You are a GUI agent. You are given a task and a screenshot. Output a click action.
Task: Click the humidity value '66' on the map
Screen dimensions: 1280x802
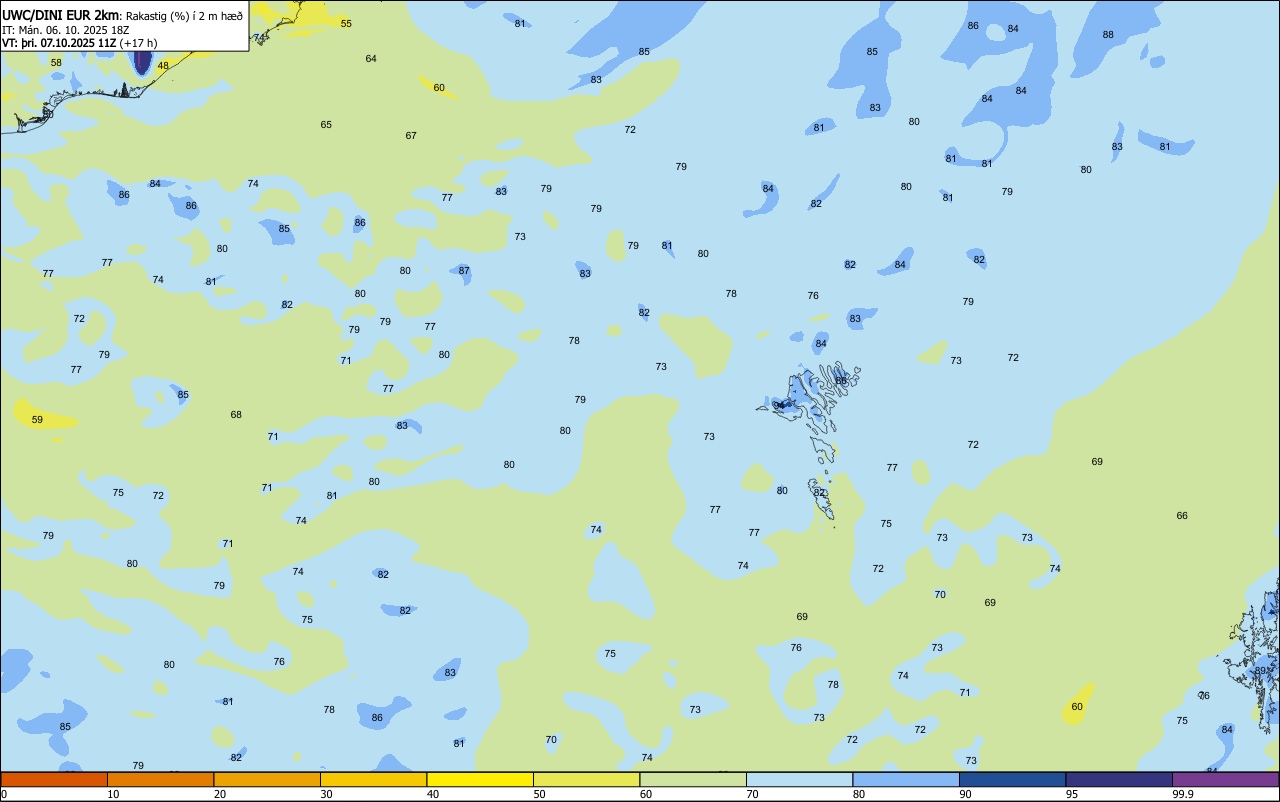coord(1182,516)
